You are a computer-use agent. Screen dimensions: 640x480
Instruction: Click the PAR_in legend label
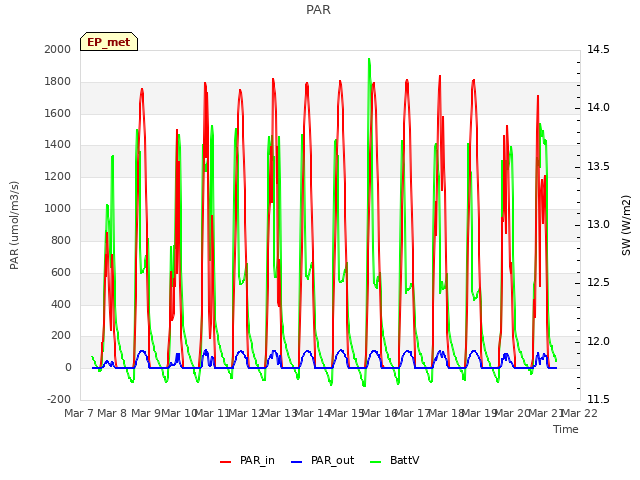coord(257,460)
